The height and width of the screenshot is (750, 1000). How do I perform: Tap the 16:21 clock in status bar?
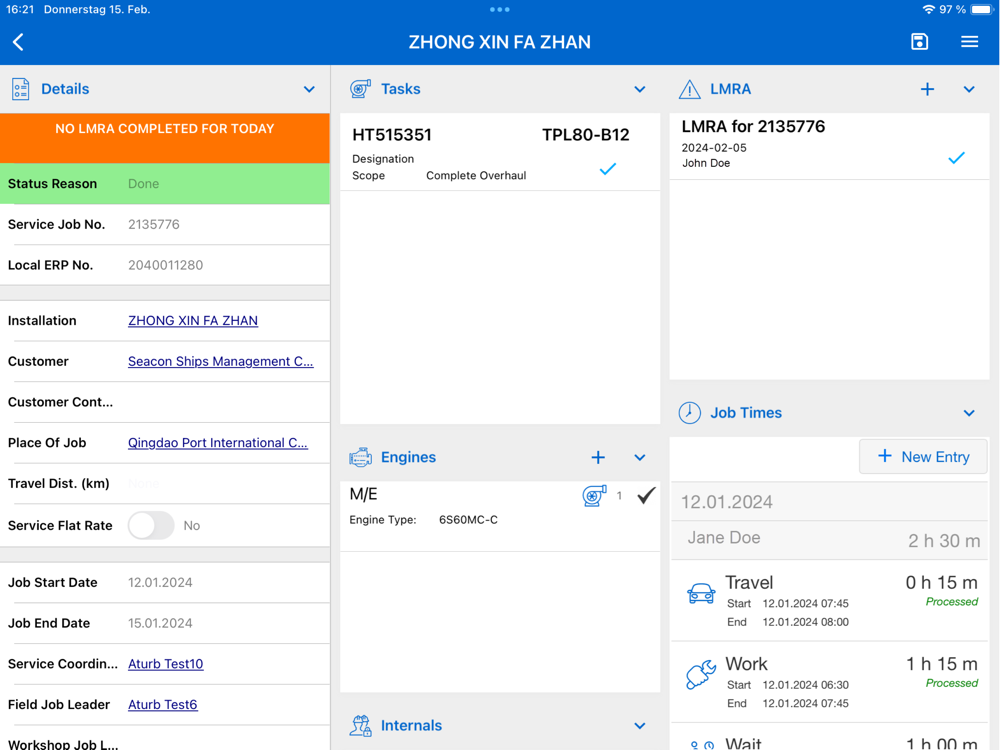click(x=20, y=10)
